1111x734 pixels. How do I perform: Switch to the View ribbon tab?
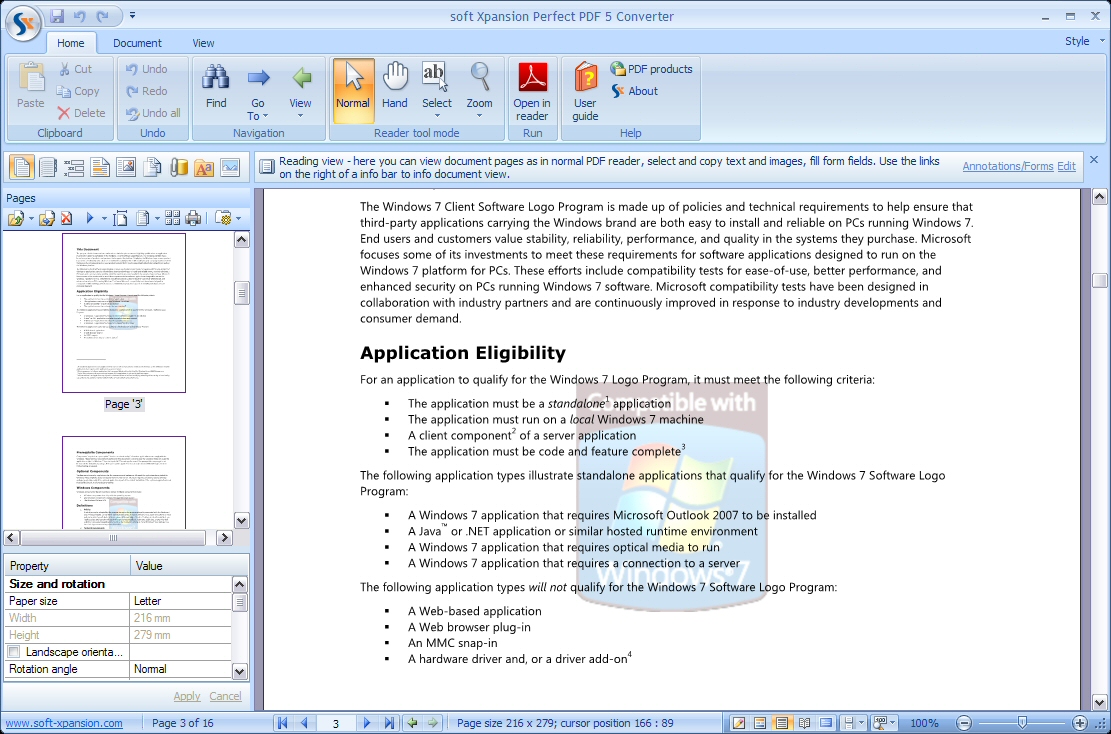point(203,43)
